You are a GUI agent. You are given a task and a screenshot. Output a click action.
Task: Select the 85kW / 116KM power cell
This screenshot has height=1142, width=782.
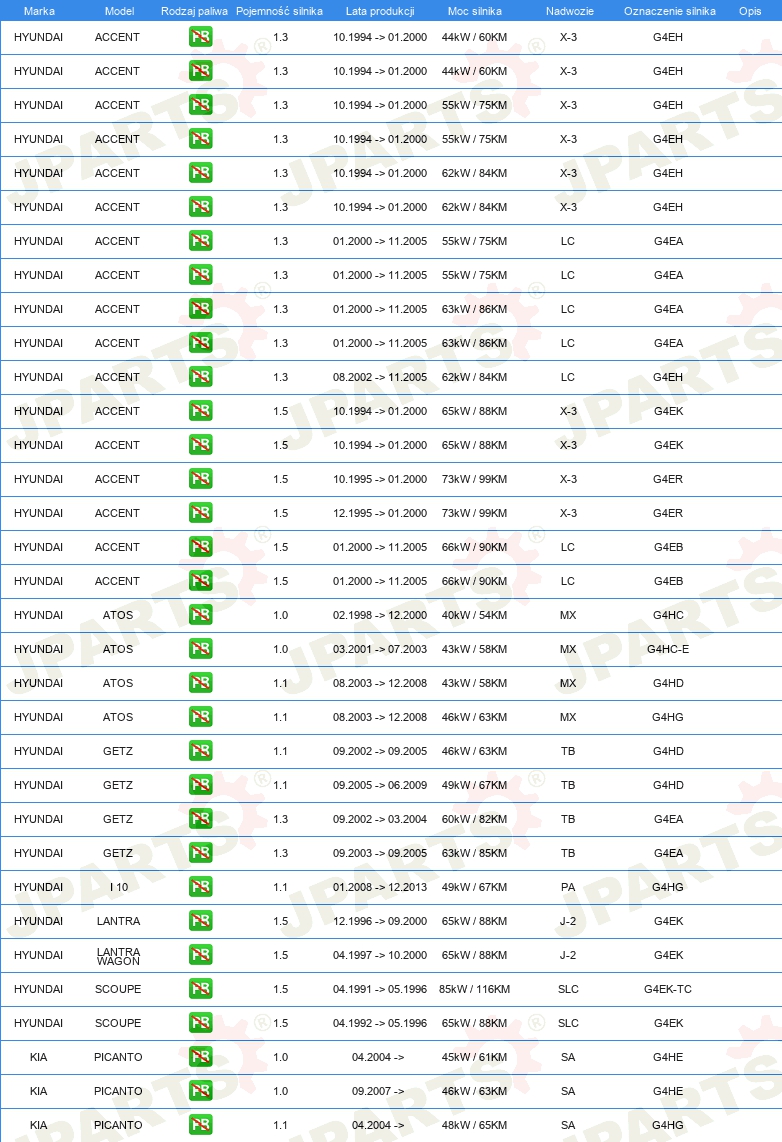pos(475,989)
